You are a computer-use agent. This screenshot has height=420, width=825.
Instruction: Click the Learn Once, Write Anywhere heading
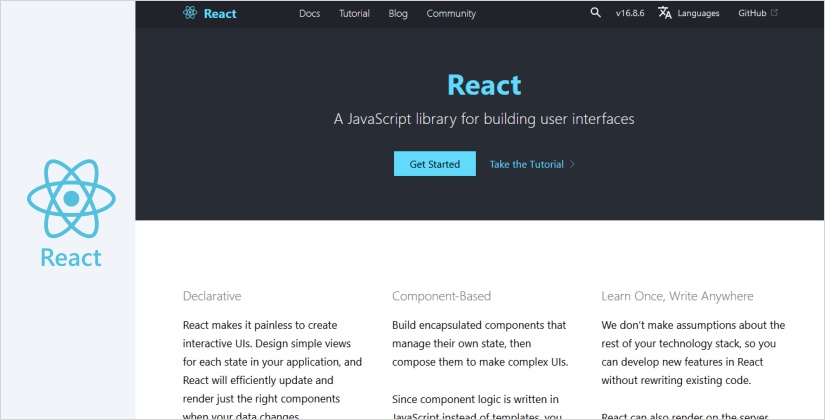[677, 296]
